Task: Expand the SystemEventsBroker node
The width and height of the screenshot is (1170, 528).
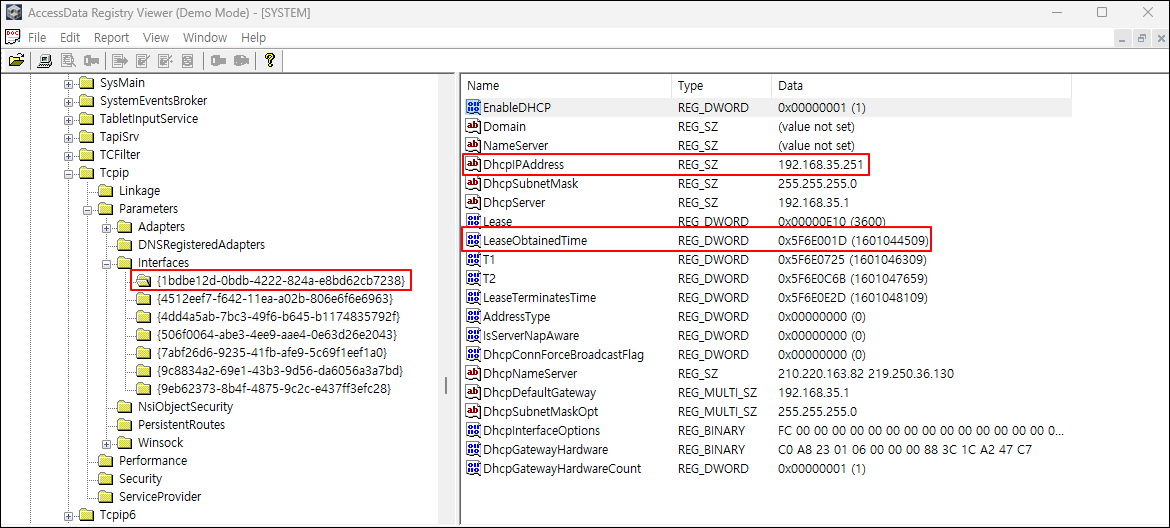Action: click(69, 101)
